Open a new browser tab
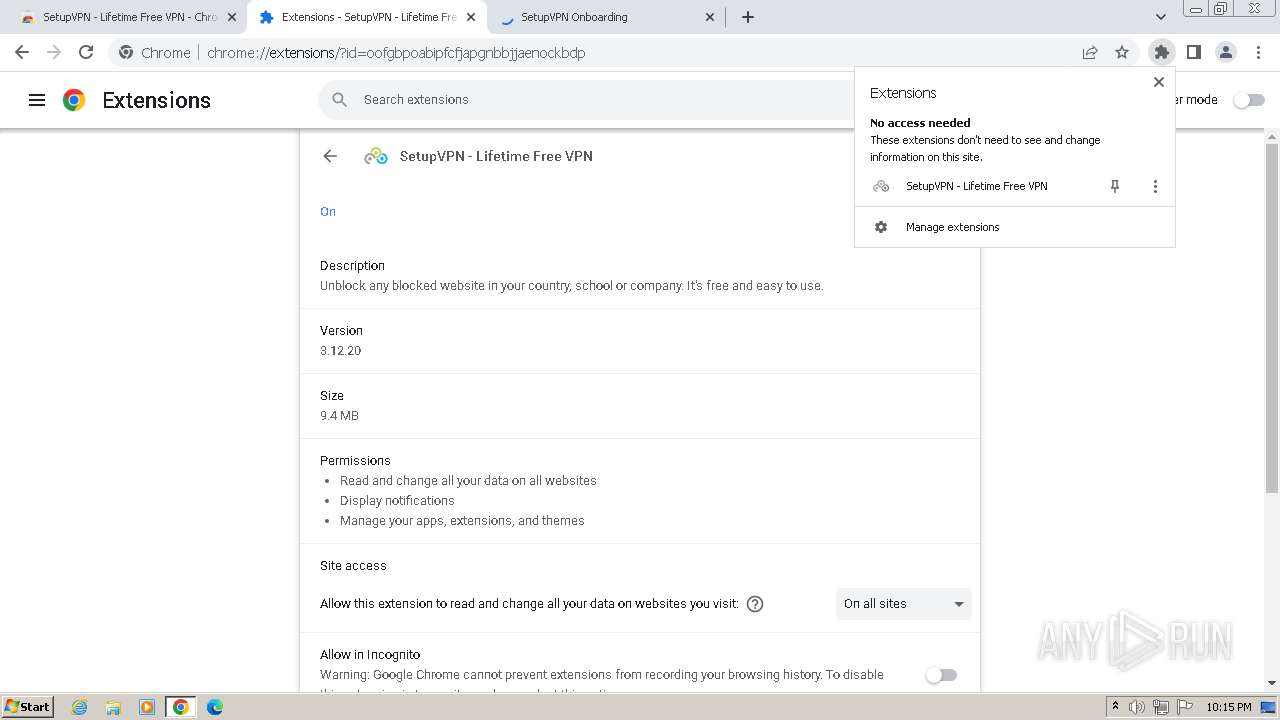 [748, 17]
